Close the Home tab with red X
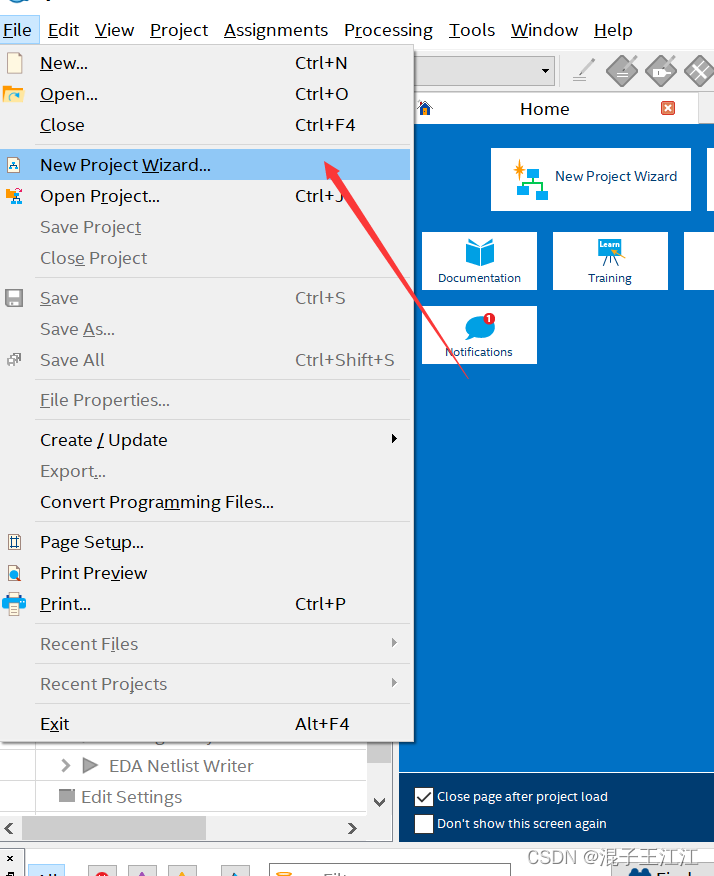 (x=668, y=108)
